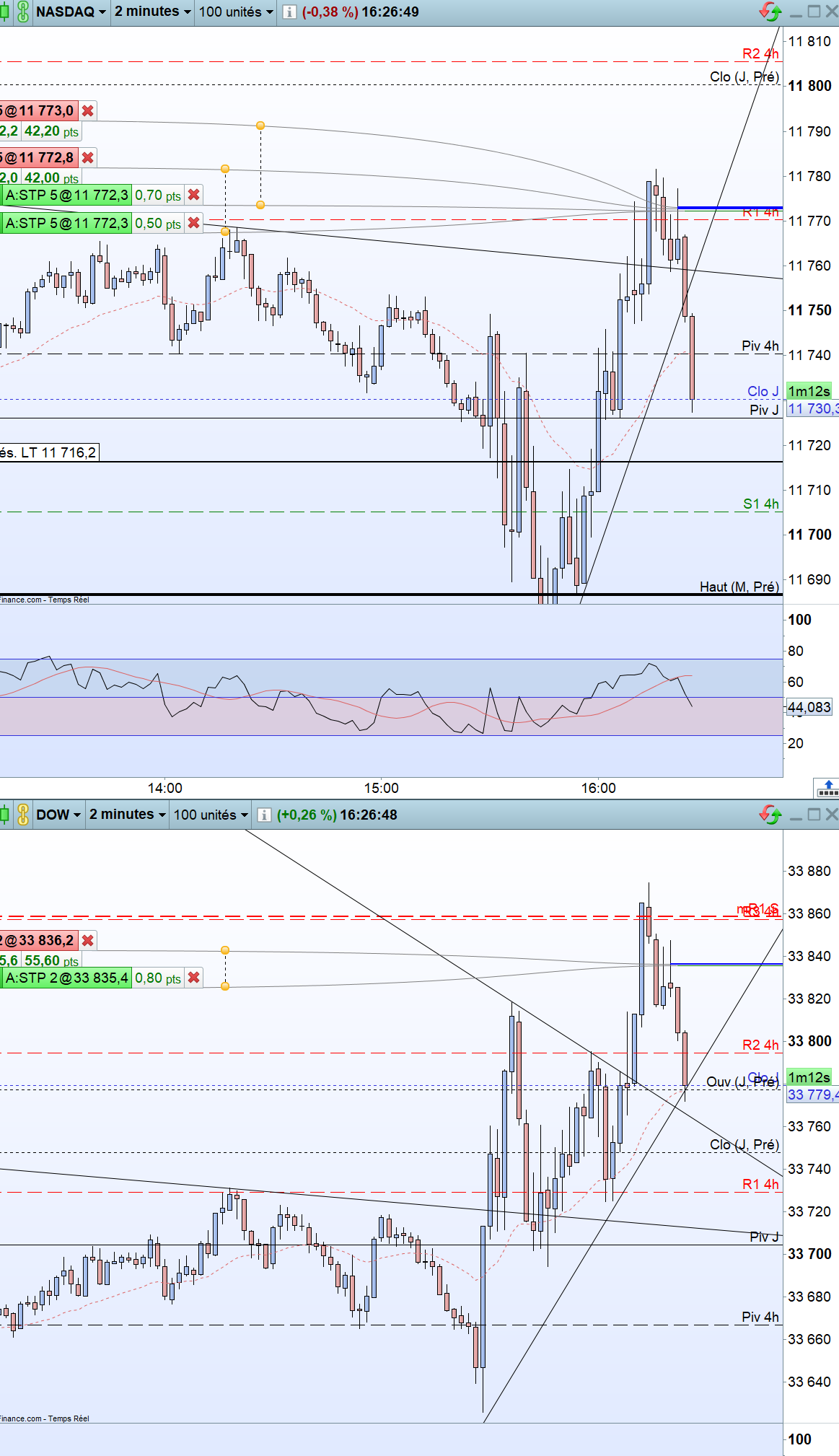The height and width of the screenshot is (1456, 839).
Task: Open the 2 minutes timeframe dropdown on NASDAQ chart
Action: 152,12
